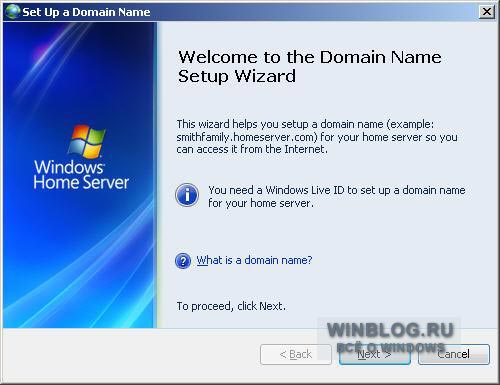This screenshot has width=500, height=385.
Task: Click the 'To proceed, click Next.' text
Action: [x=231, y=306]
